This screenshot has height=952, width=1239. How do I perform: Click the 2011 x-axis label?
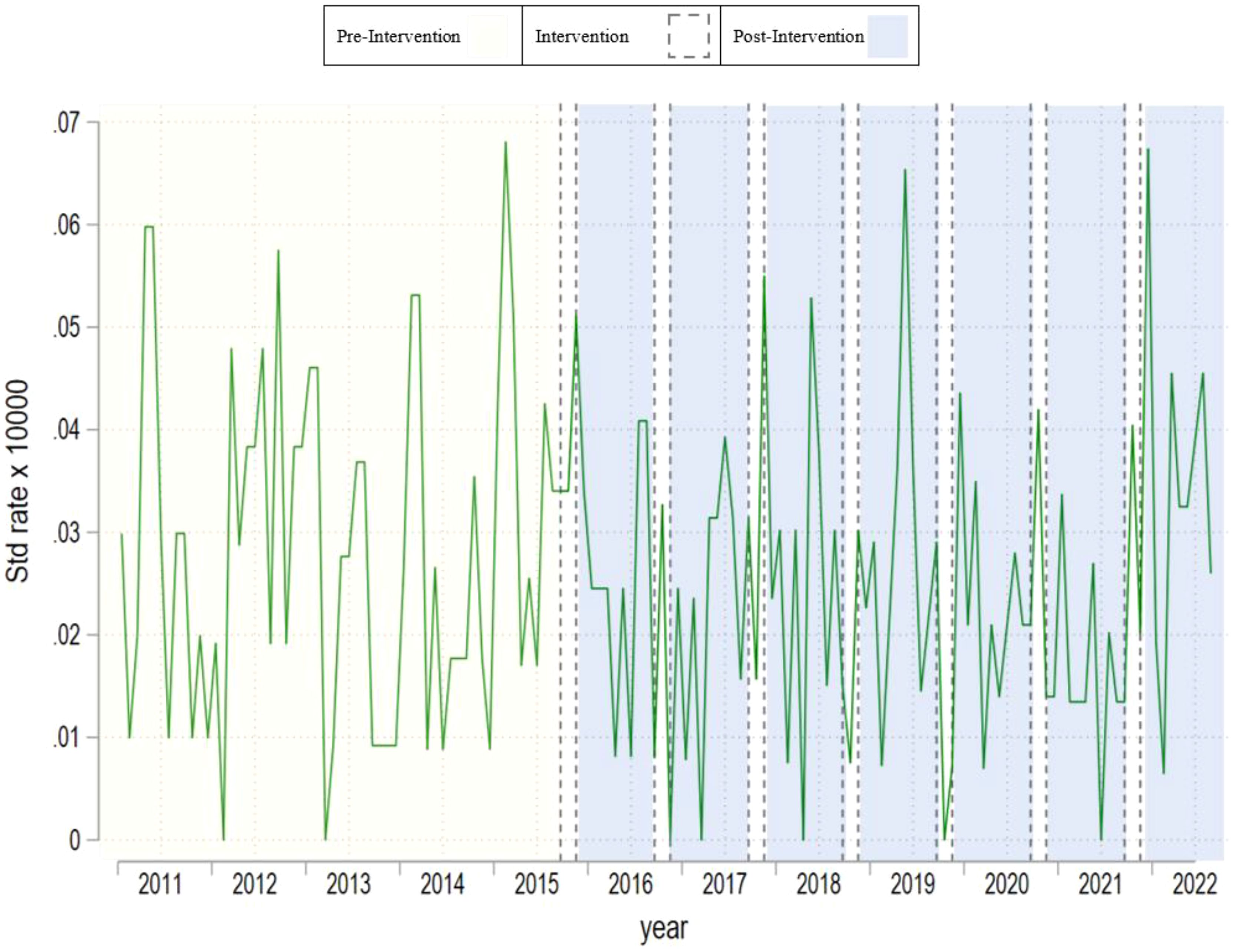pos(160,884)
